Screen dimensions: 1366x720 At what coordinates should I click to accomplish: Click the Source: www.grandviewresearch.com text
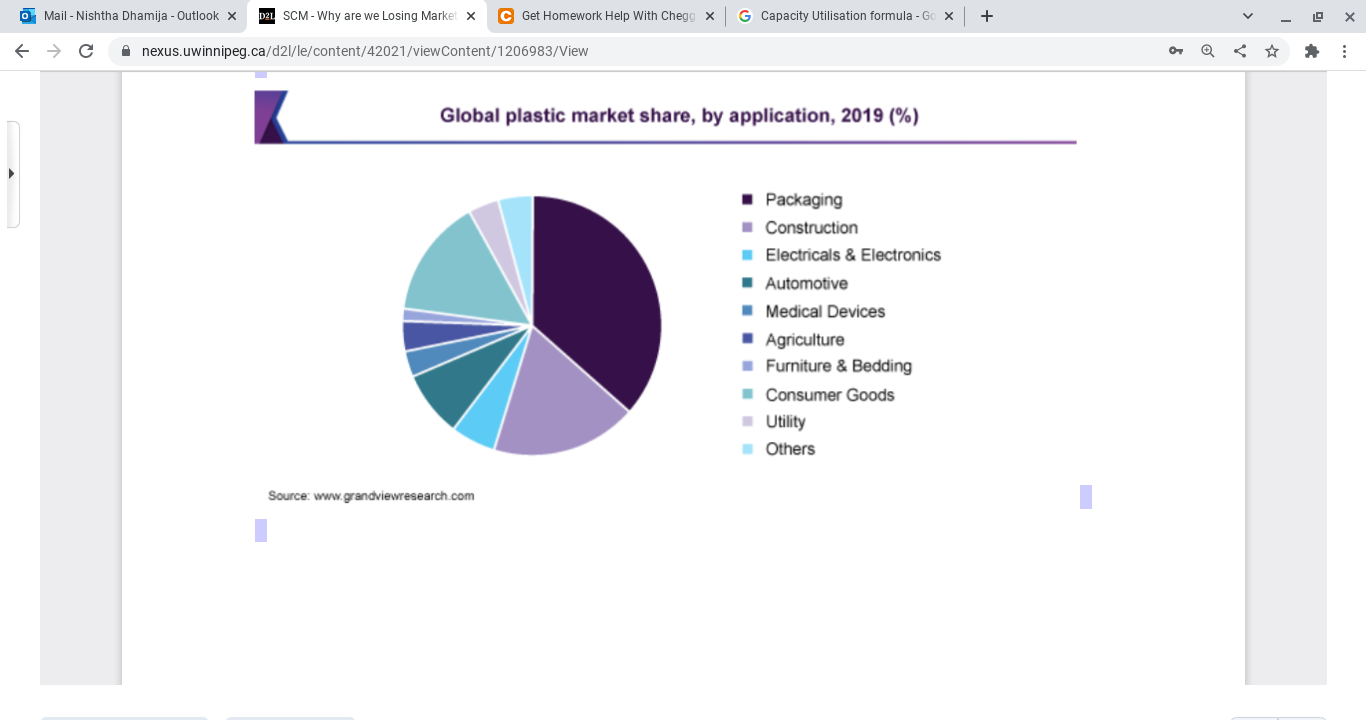click(x=371, y=496)
